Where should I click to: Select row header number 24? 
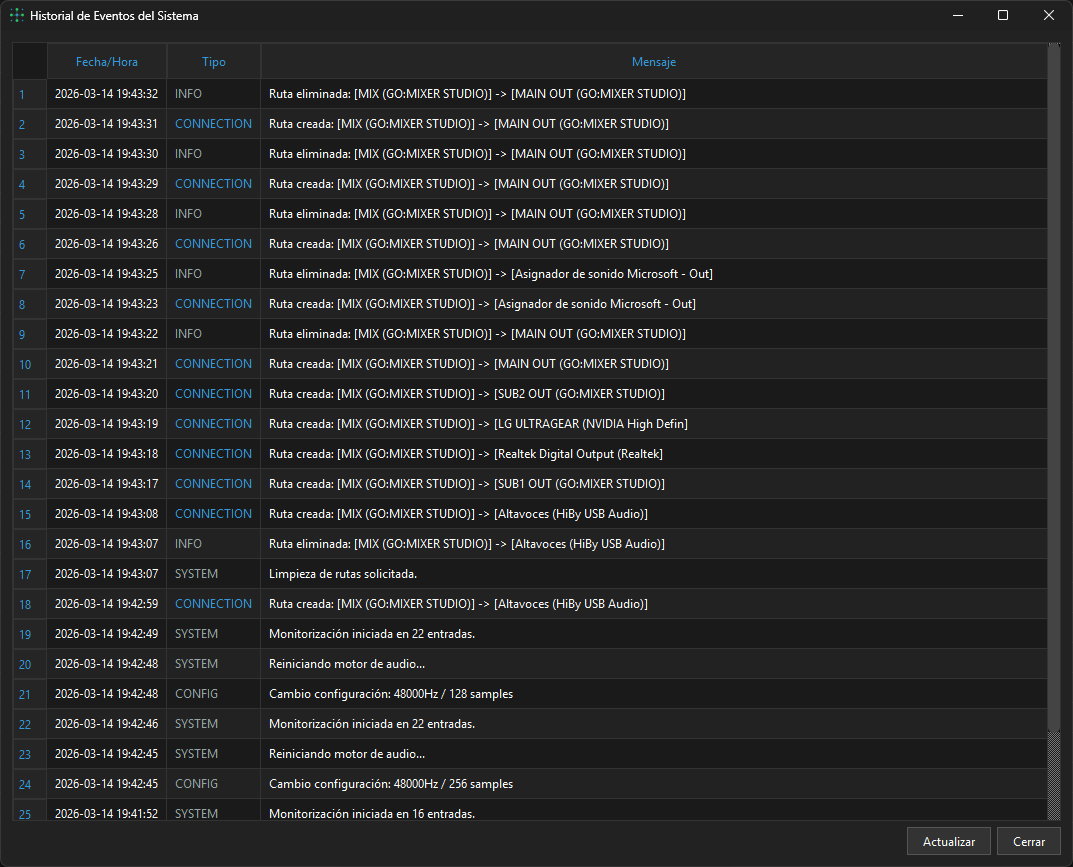[x=29, y=784]
